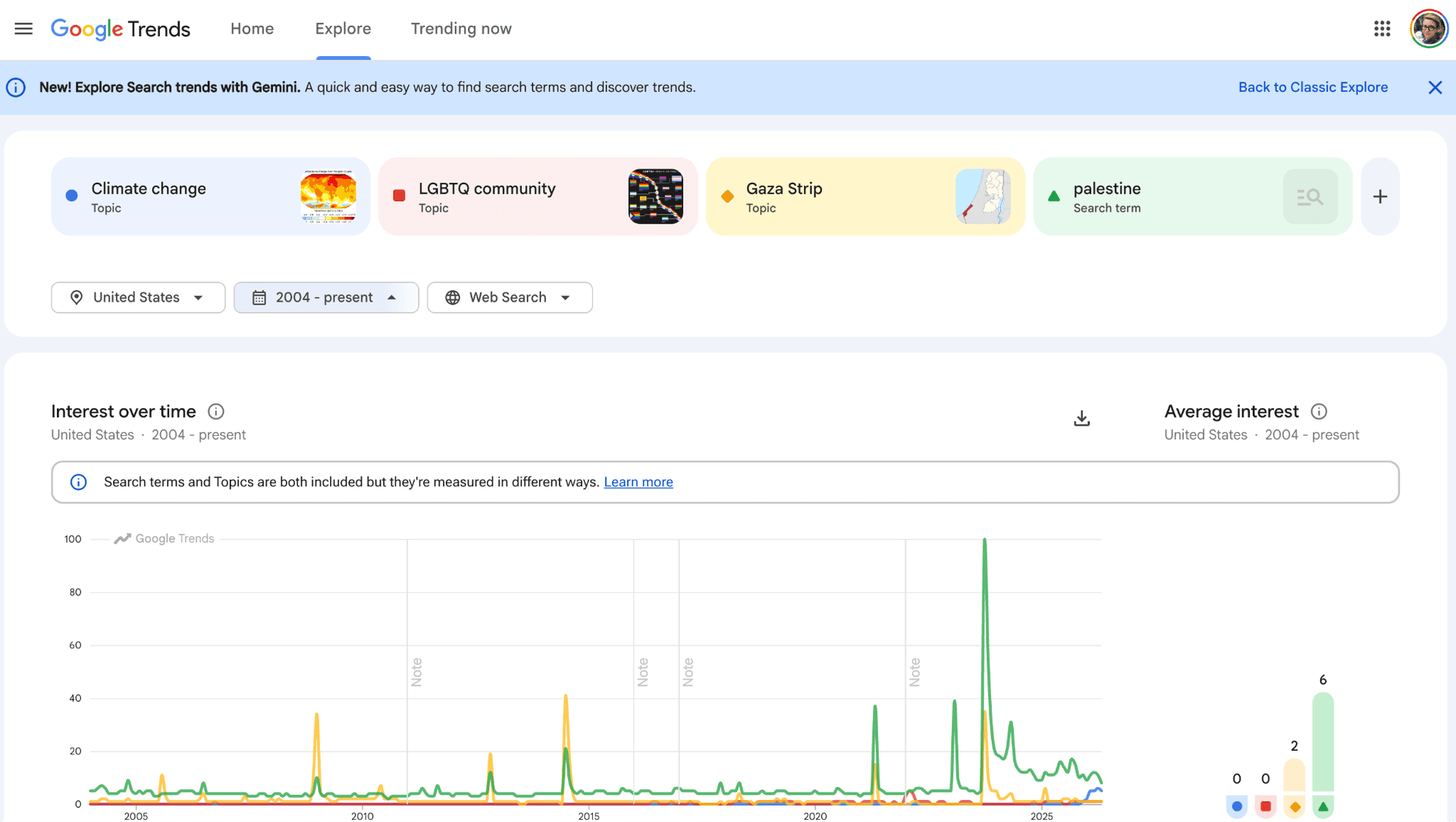Follow the Learn more link
The image size is (1456, 822).
(639, 482)
